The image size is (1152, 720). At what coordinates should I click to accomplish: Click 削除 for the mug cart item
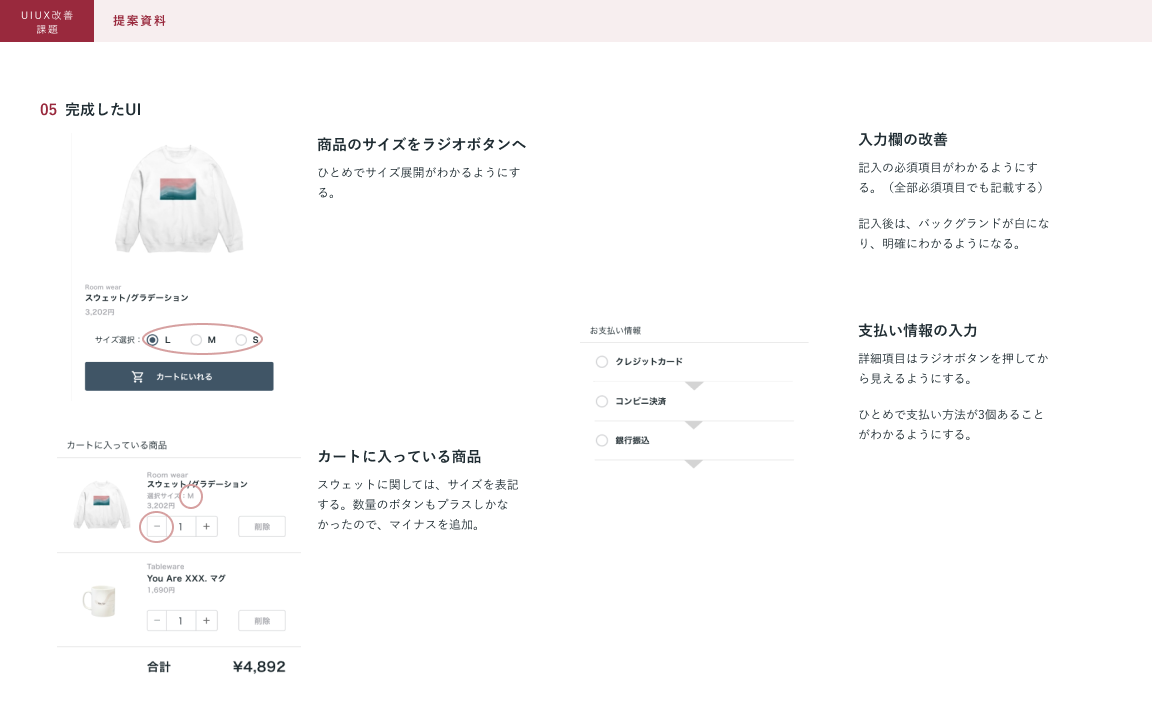point(262,620)
